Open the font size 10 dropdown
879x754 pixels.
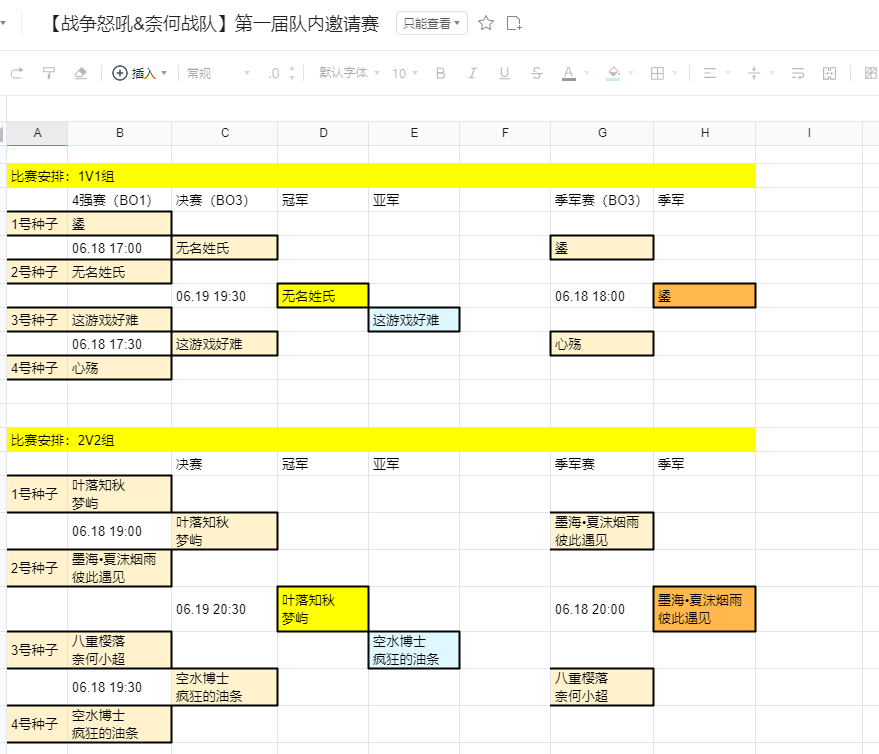405,73
